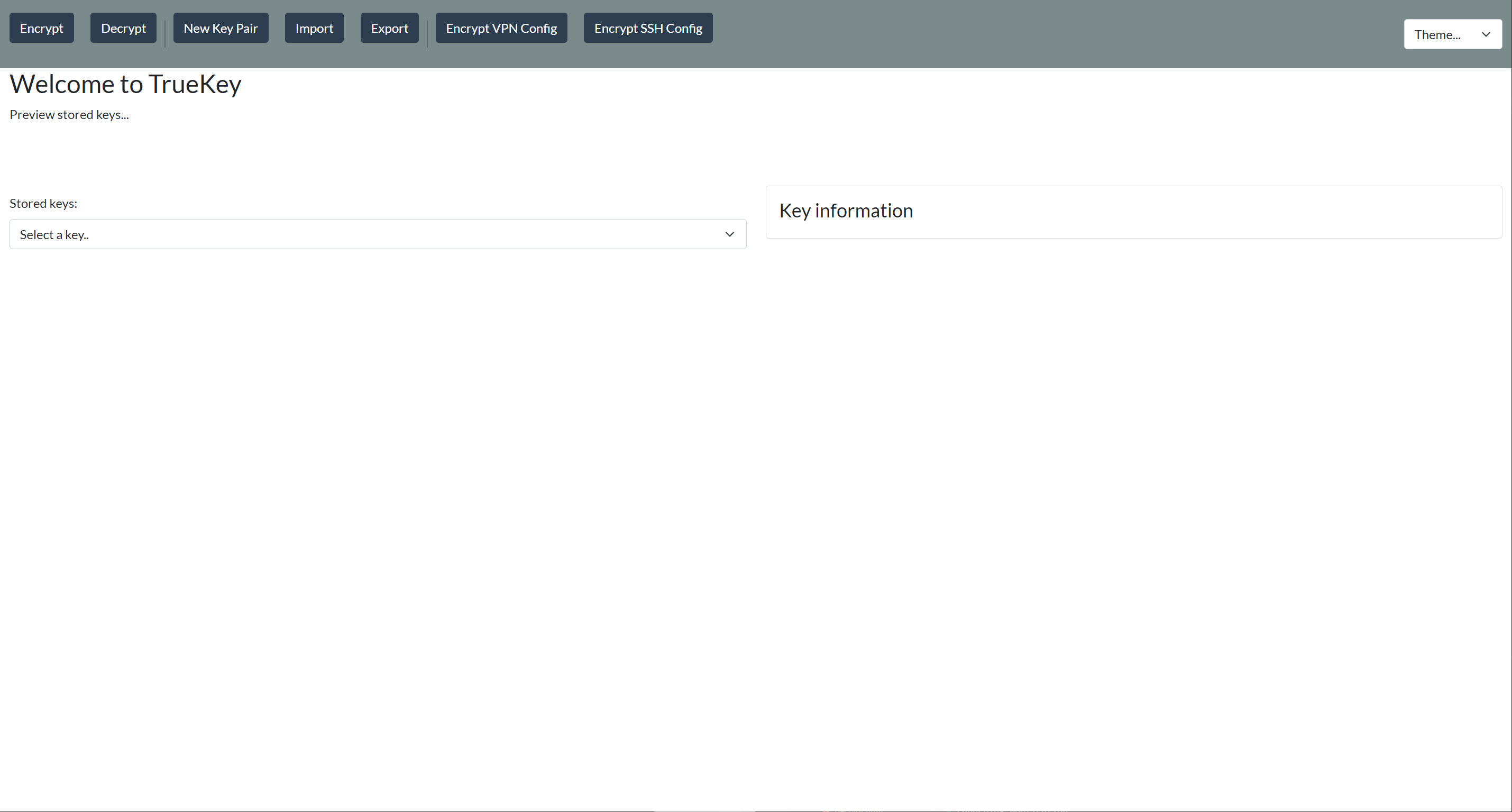Click the 'Stored keys:' label
This screenshot has width=1512, height=812.
[x=43, y=203]
